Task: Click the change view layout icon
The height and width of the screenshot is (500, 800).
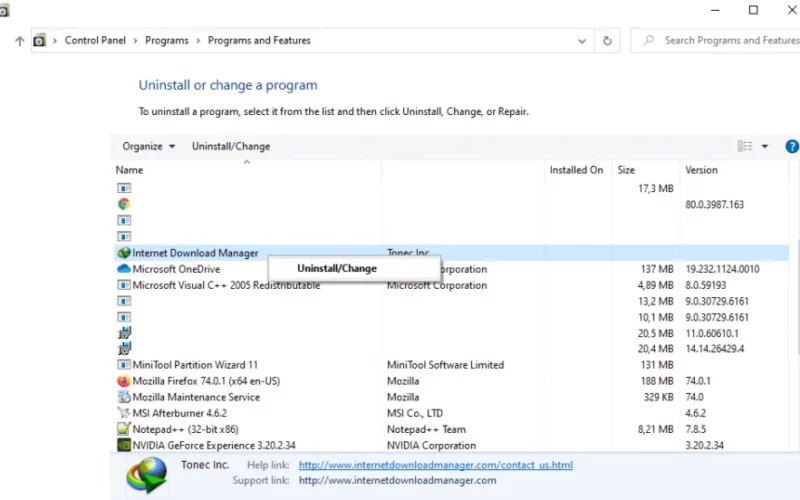Action: click(x=745, y=146)
